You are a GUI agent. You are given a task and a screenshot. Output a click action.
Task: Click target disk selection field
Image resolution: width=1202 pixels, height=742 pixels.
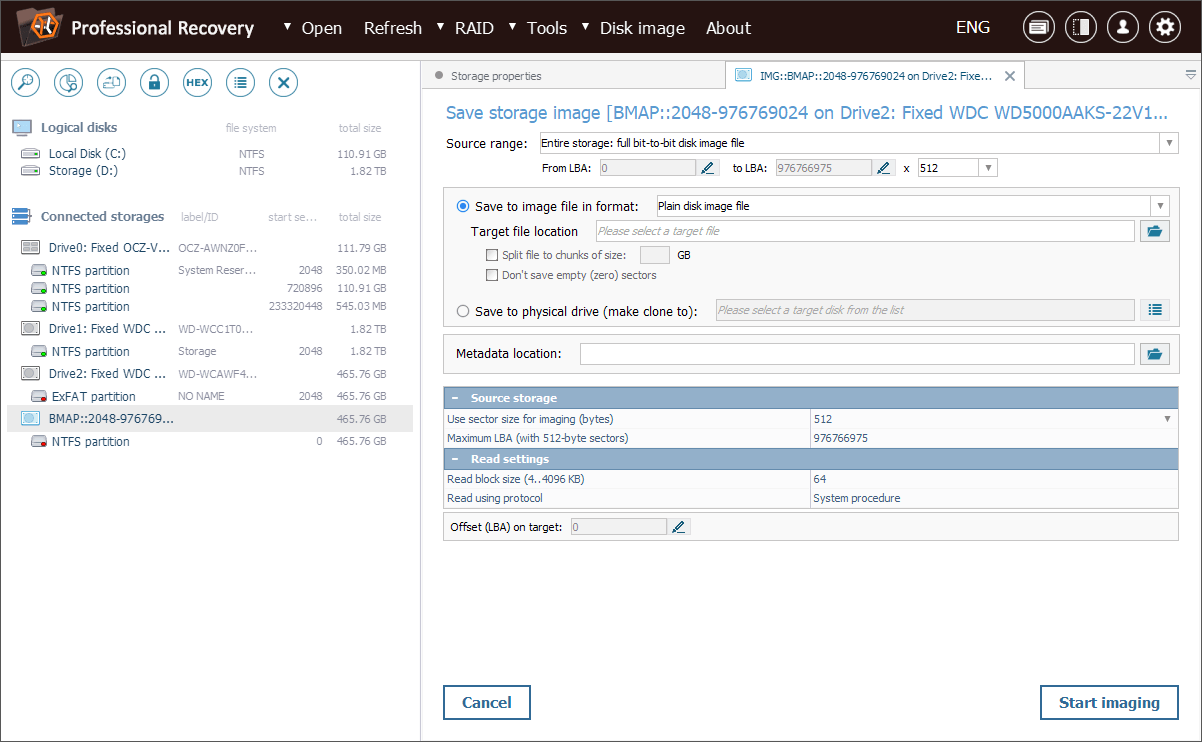(925, 310)
